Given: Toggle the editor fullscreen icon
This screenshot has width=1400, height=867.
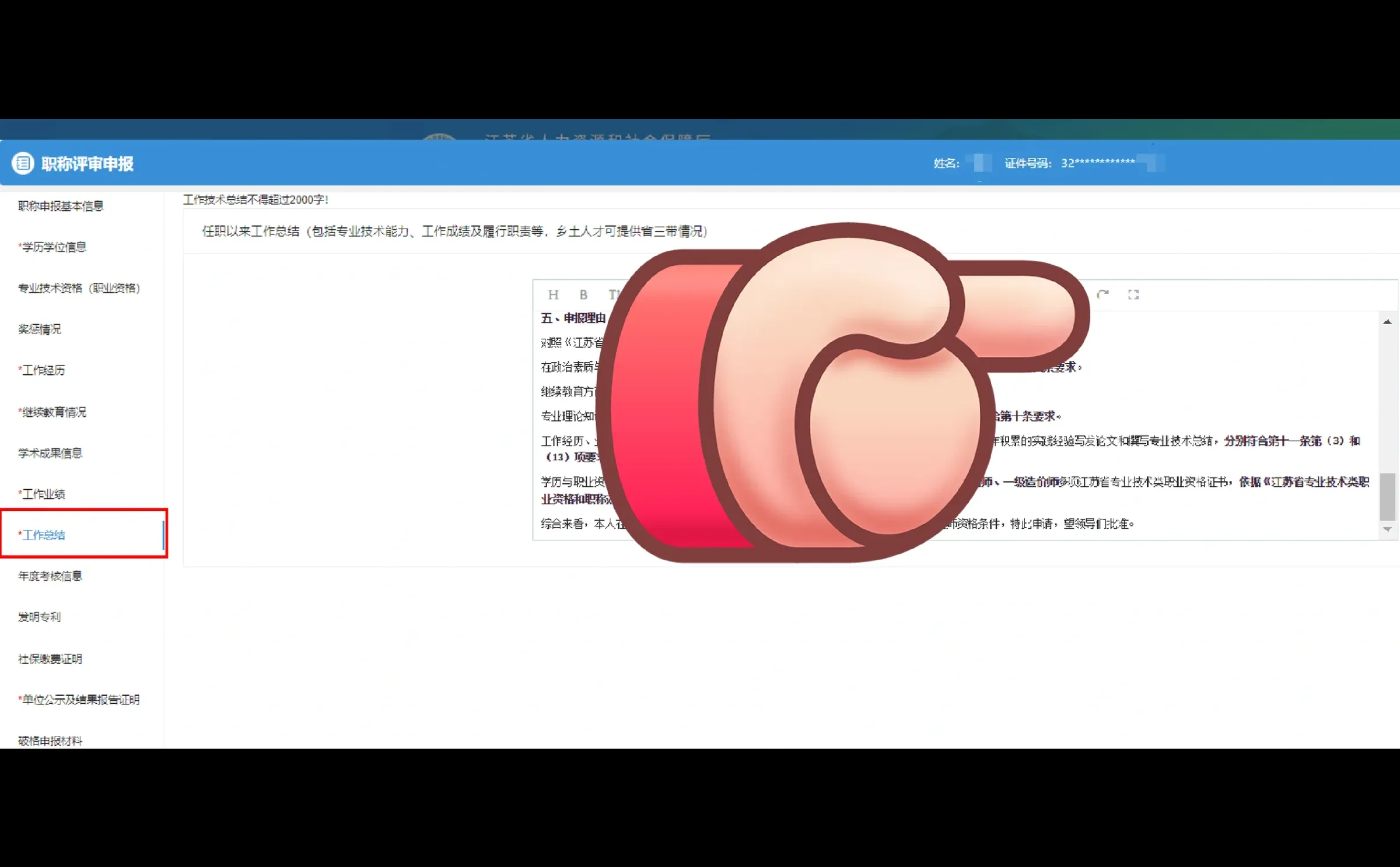Looking at the screenshot, I should tap(1133, 295).
